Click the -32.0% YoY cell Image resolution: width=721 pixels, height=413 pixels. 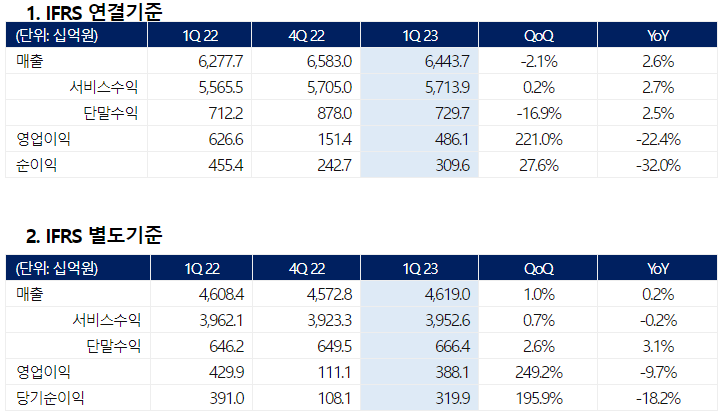658,165
